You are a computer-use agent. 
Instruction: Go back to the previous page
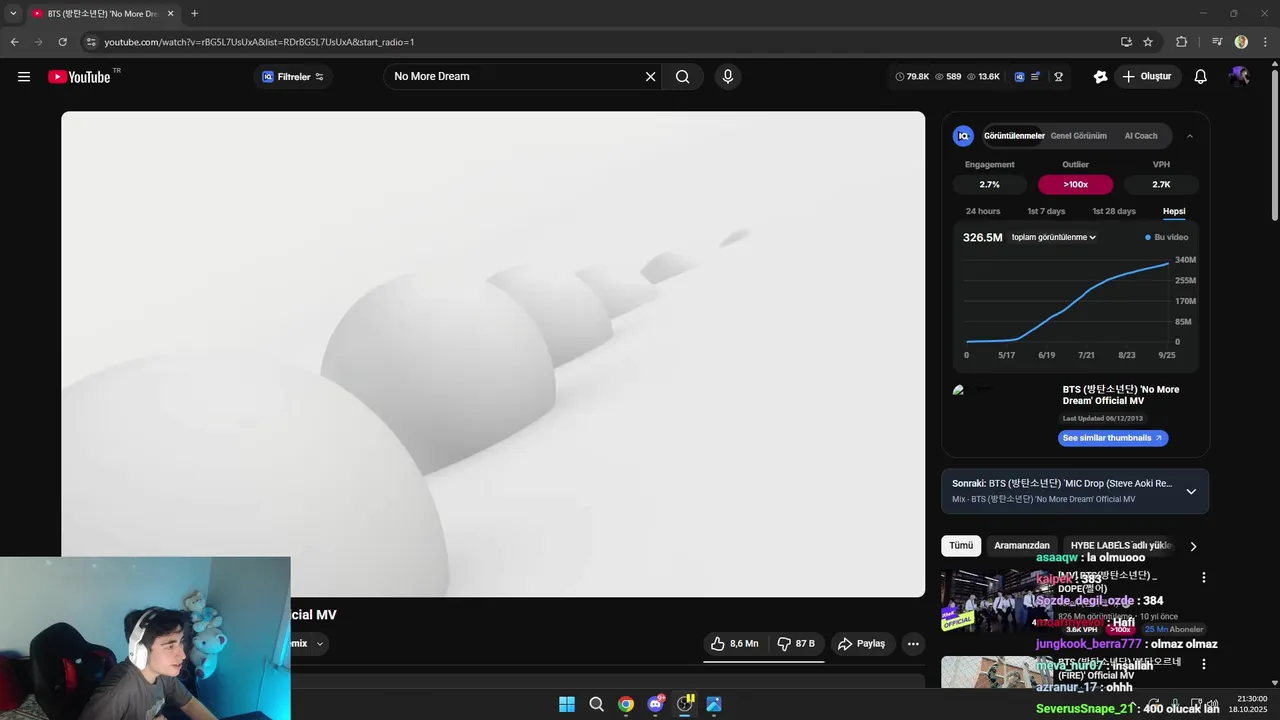14,42
